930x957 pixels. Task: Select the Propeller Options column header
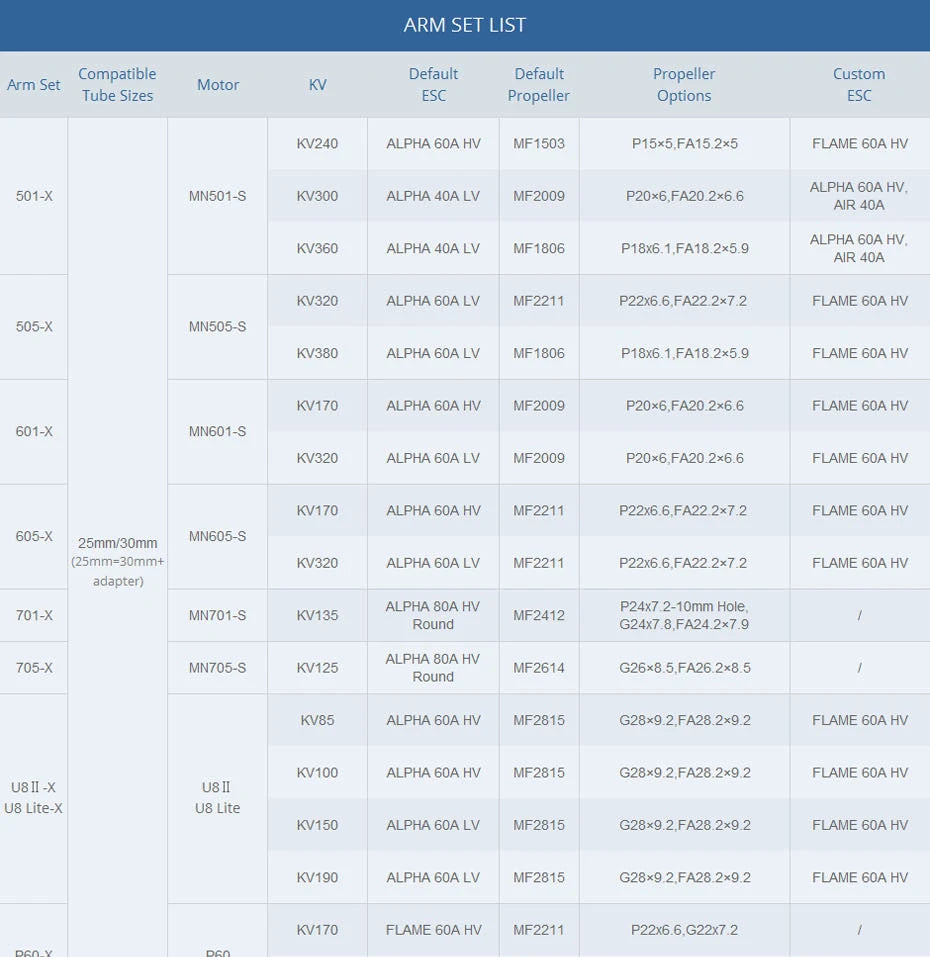684,85
